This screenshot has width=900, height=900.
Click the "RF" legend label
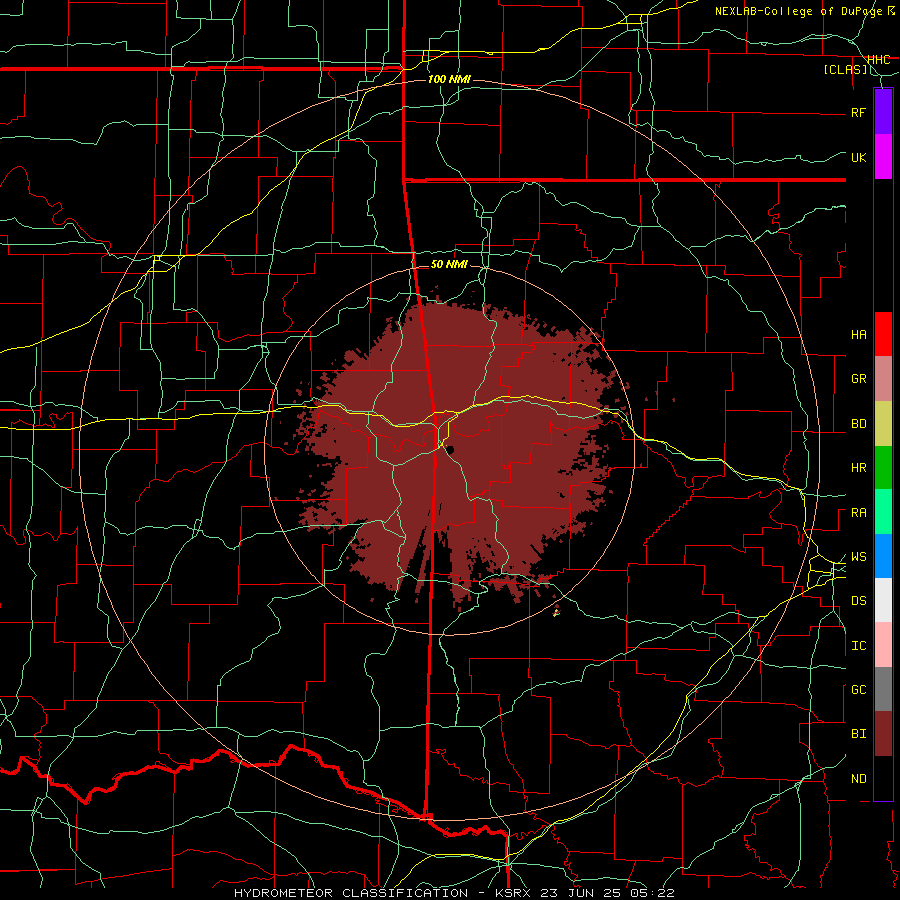coord(858,112)
